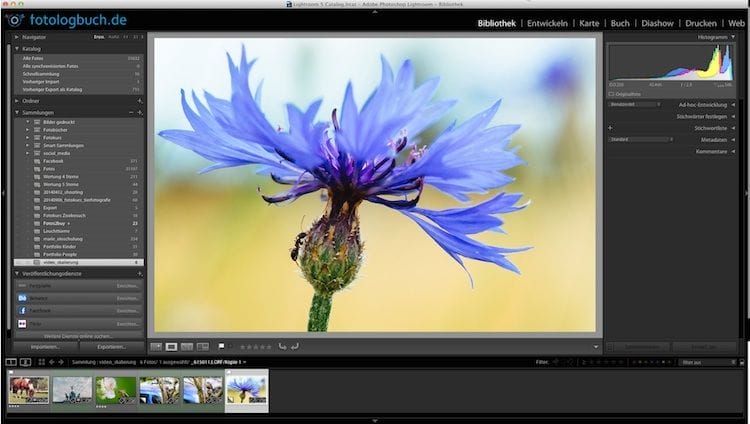
Task: Add a keyword with Stichwortliste plus icon
Action: pos(610,128)
